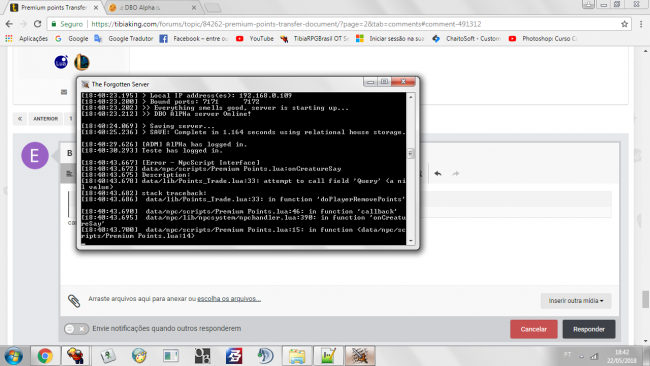Open Chrome's three-dot menu
Image resolution: width=650 pixels, height=366 pixels.
pos(641,24)
